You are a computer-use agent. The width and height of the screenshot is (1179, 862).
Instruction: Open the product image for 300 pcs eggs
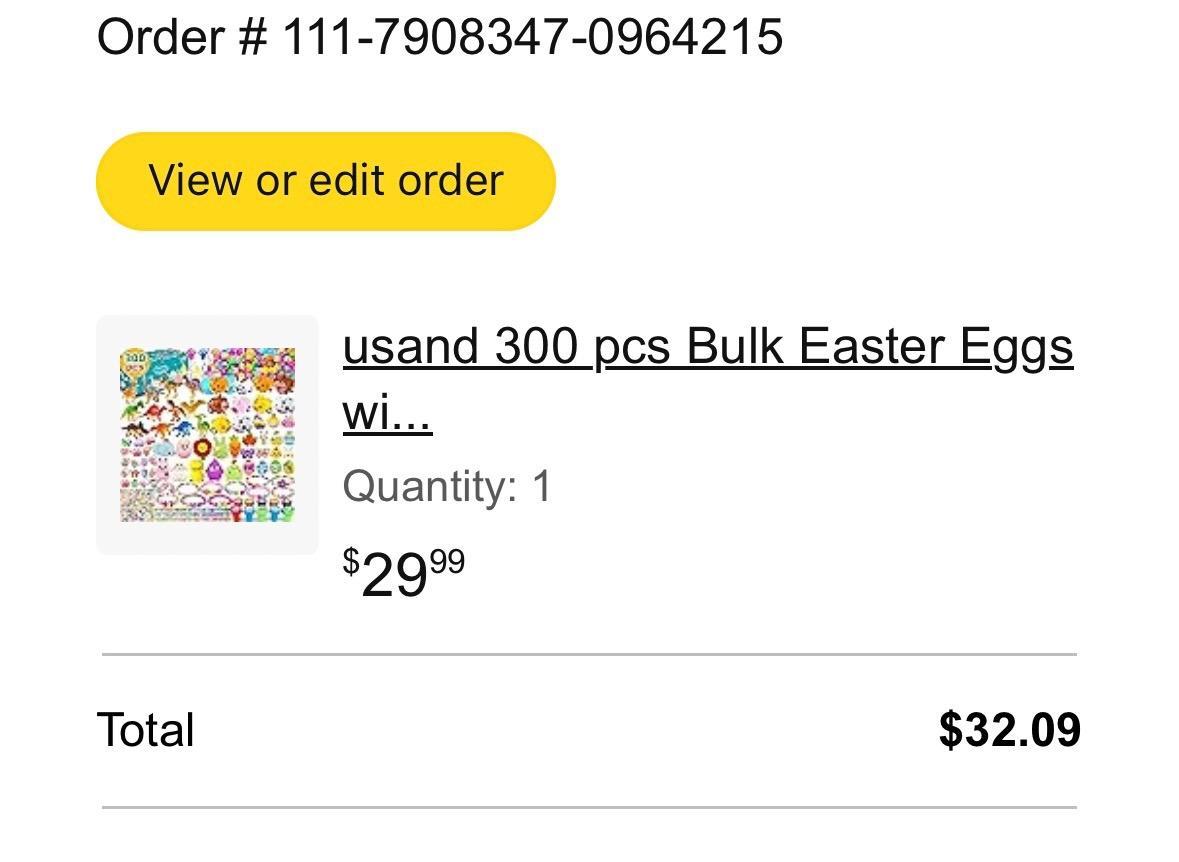(207, 434)
